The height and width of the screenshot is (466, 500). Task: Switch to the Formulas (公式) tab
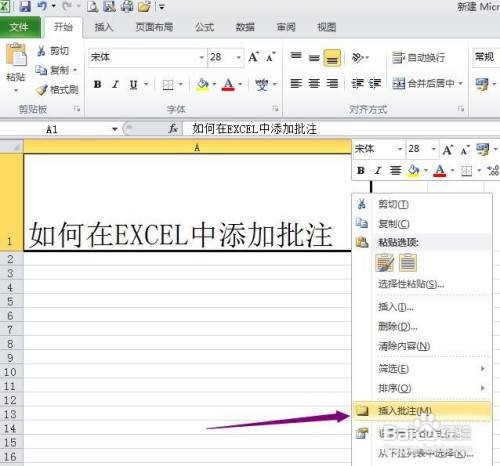click(204, 27)
